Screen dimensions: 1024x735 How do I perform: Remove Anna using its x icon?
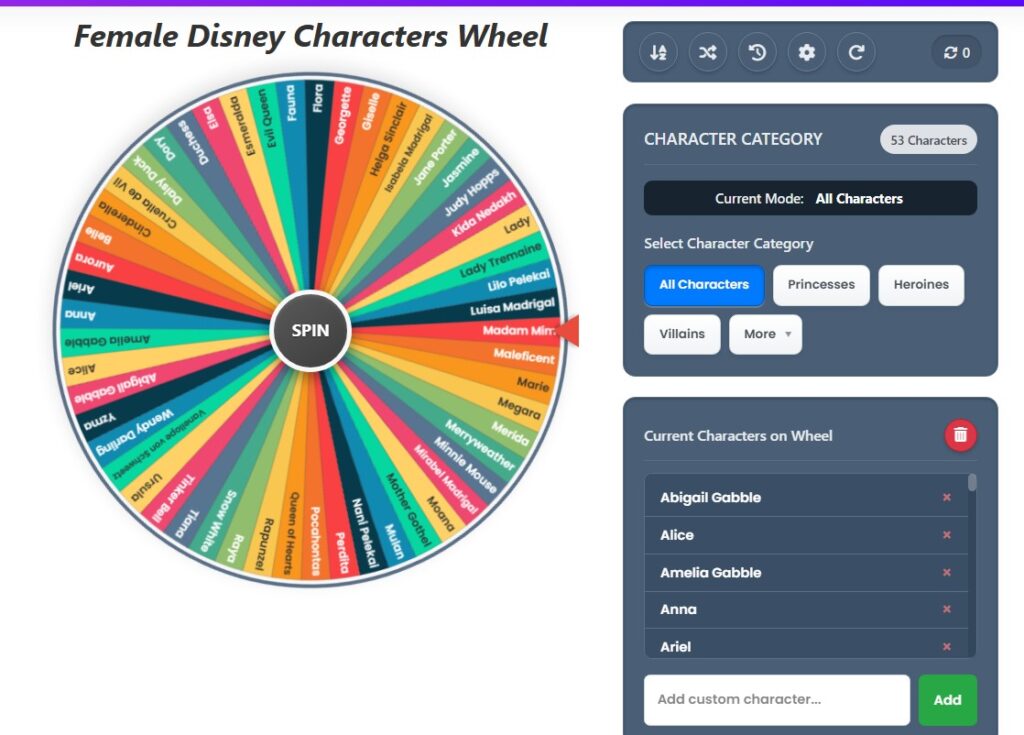tap(945, 609)
